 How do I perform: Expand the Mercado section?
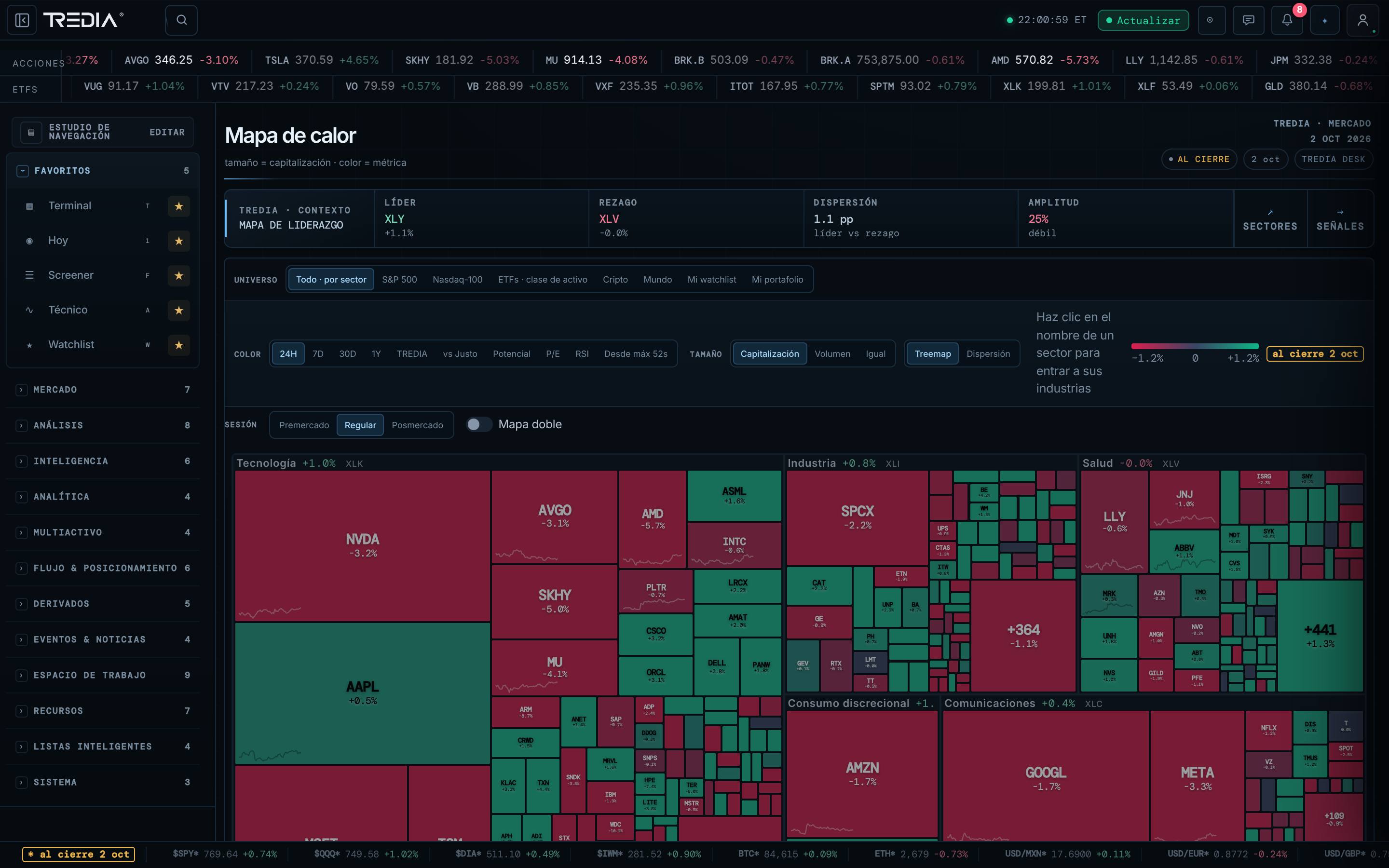(x=103, y=390)
